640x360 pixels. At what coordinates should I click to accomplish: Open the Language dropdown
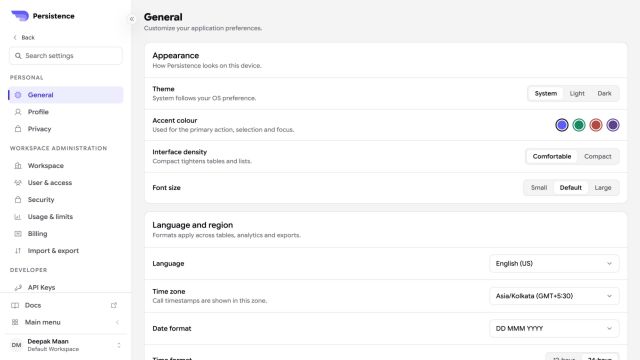click(x=554, y=264)
